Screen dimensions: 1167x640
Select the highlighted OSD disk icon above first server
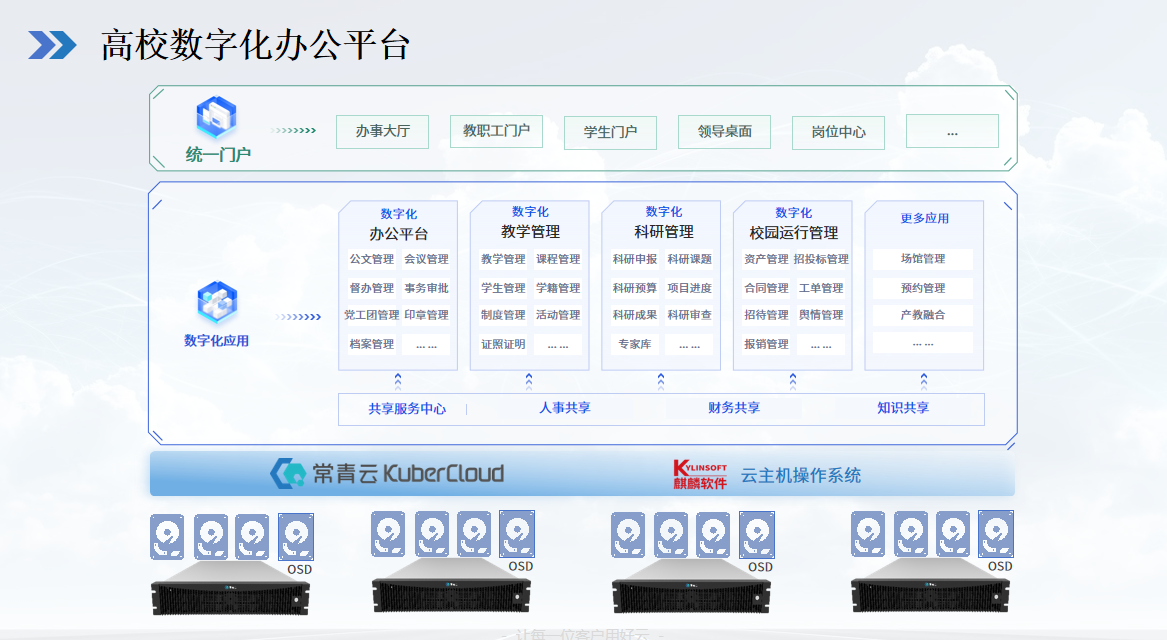[295, 535]
